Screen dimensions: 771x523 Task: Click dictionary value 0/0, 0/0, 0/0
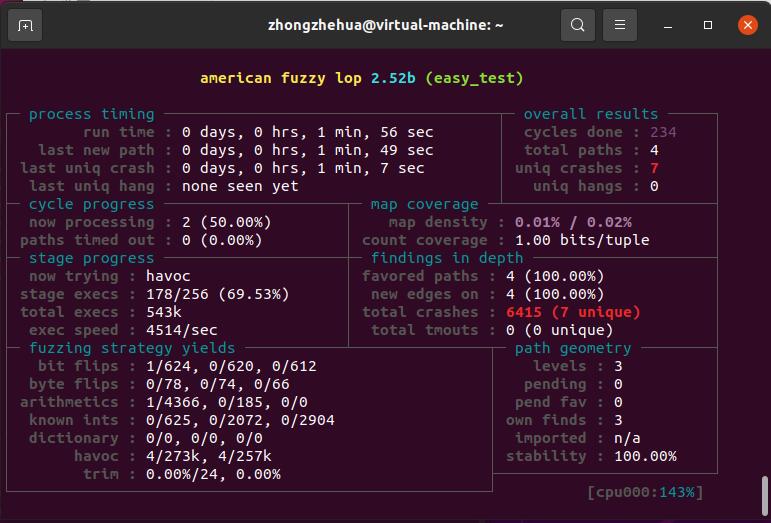pyautogui.click(x=204, y=438)
